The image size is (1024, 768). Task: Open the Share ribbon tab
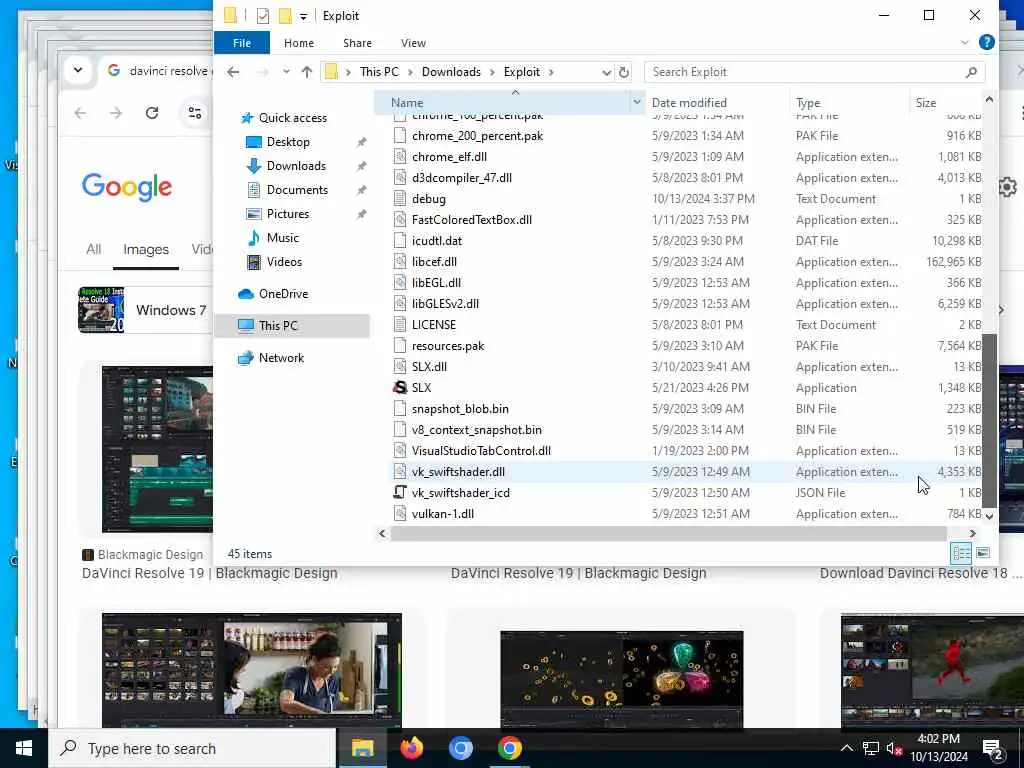(357, 42)
